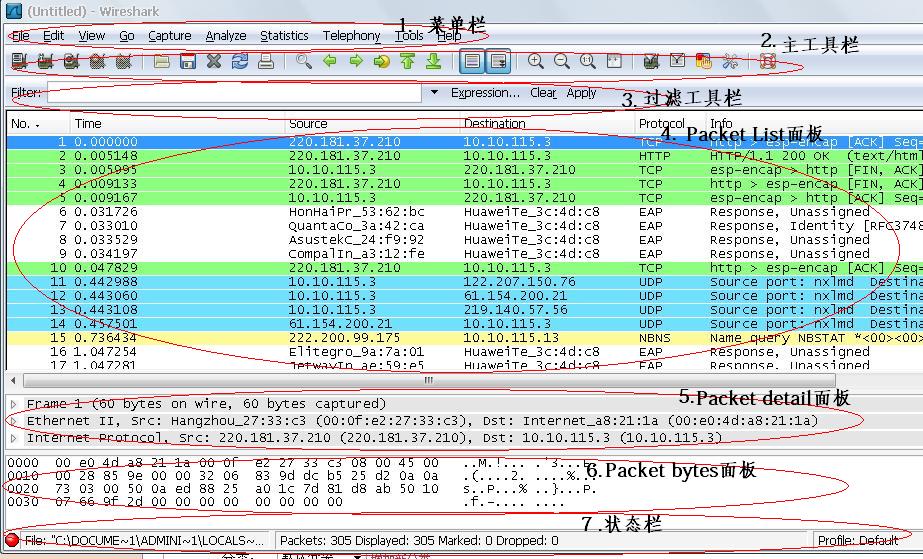Image resolution: width=923 pixels, height=559 pixels.
Task: Restart the running capture icon
Action: (x=123, y=61)
